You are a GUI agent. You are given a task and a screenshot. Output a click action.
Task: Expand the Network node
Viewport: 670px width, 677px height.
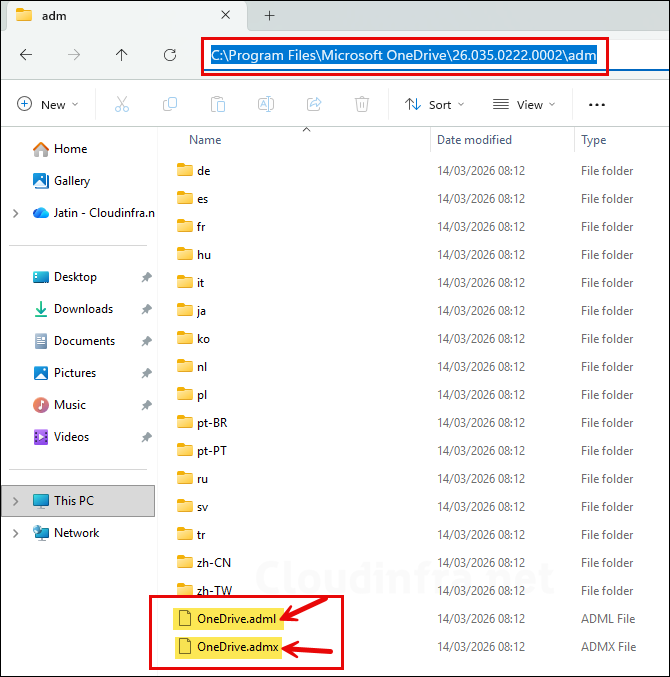click(x=16, y=533)
